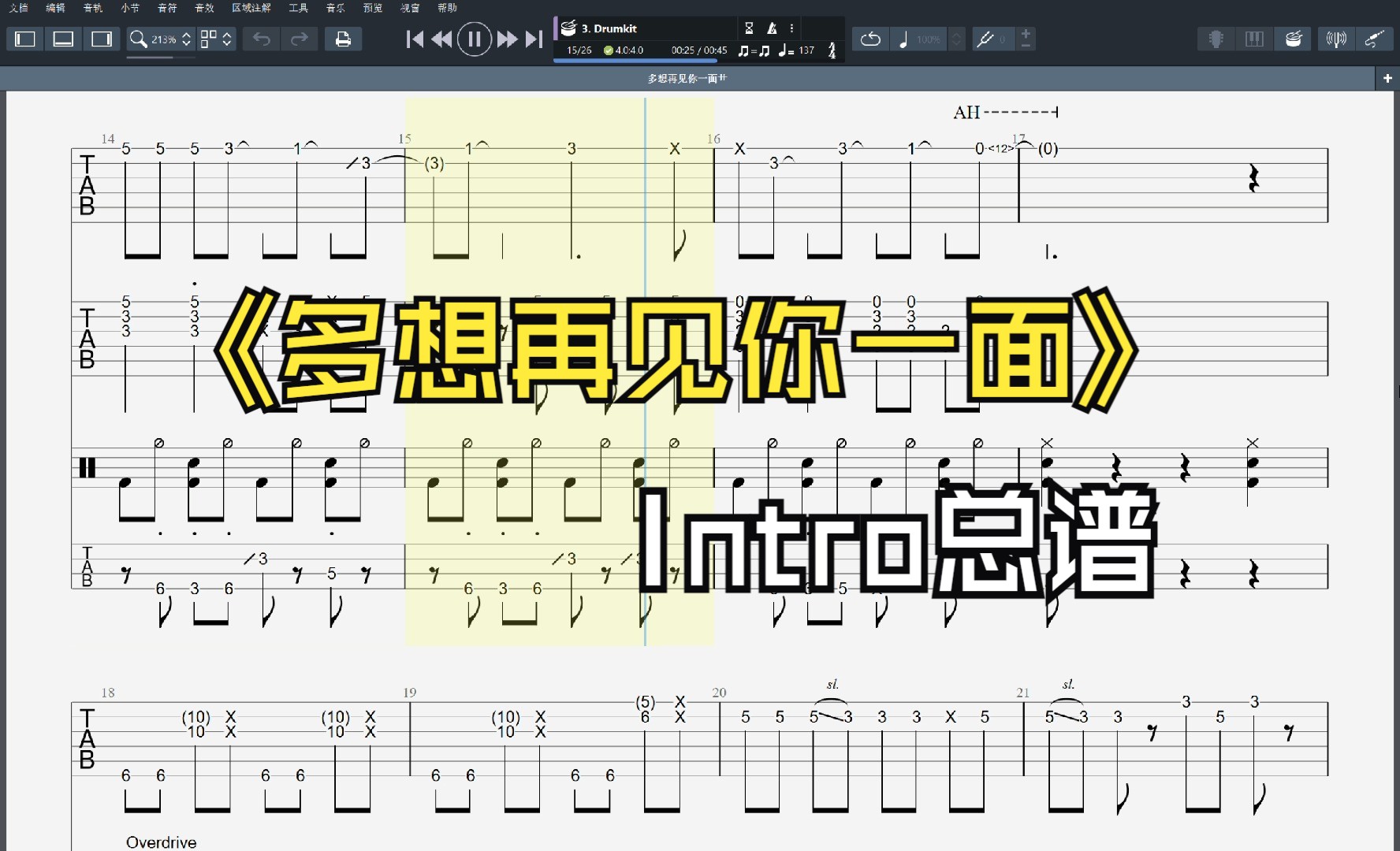Click the zoom magnifier icon
The height and width of the screenshot is (851, 1400).
tap(138, 39)
